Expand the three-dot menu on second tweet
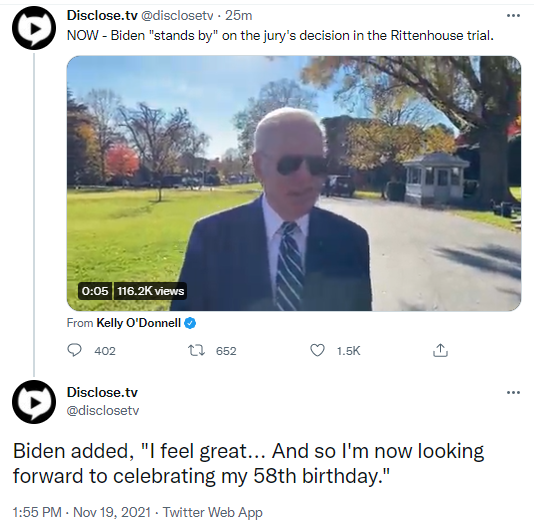The height and width of the screenshot is (530, 534). click(x=513, y=392)
